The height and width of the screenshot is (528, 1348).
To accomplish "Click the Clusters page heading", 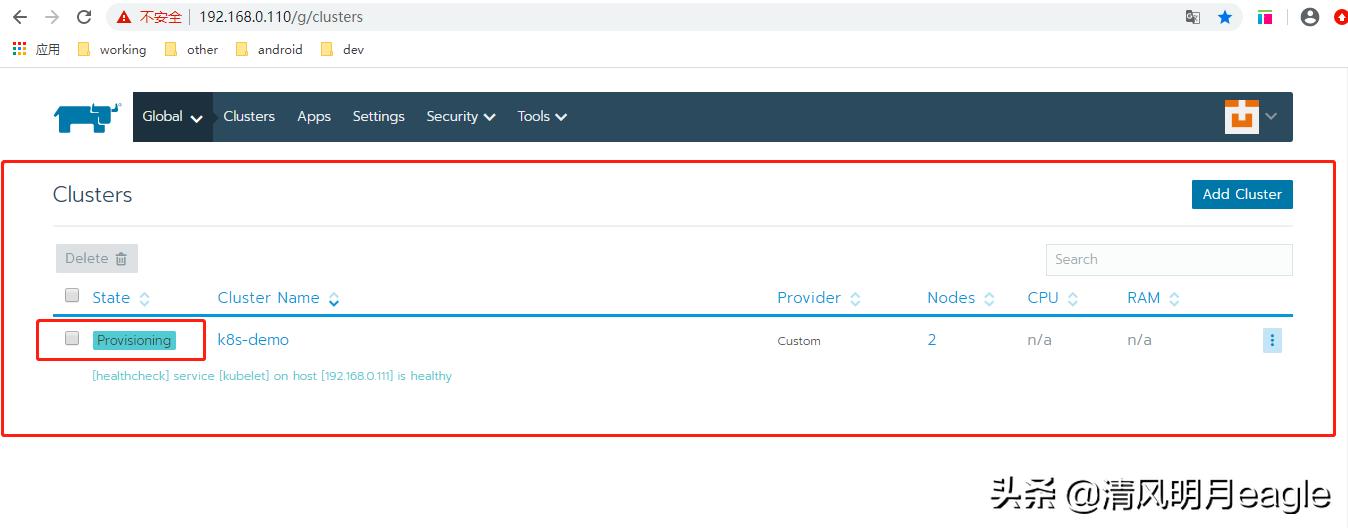I will [x=93, y=194].
